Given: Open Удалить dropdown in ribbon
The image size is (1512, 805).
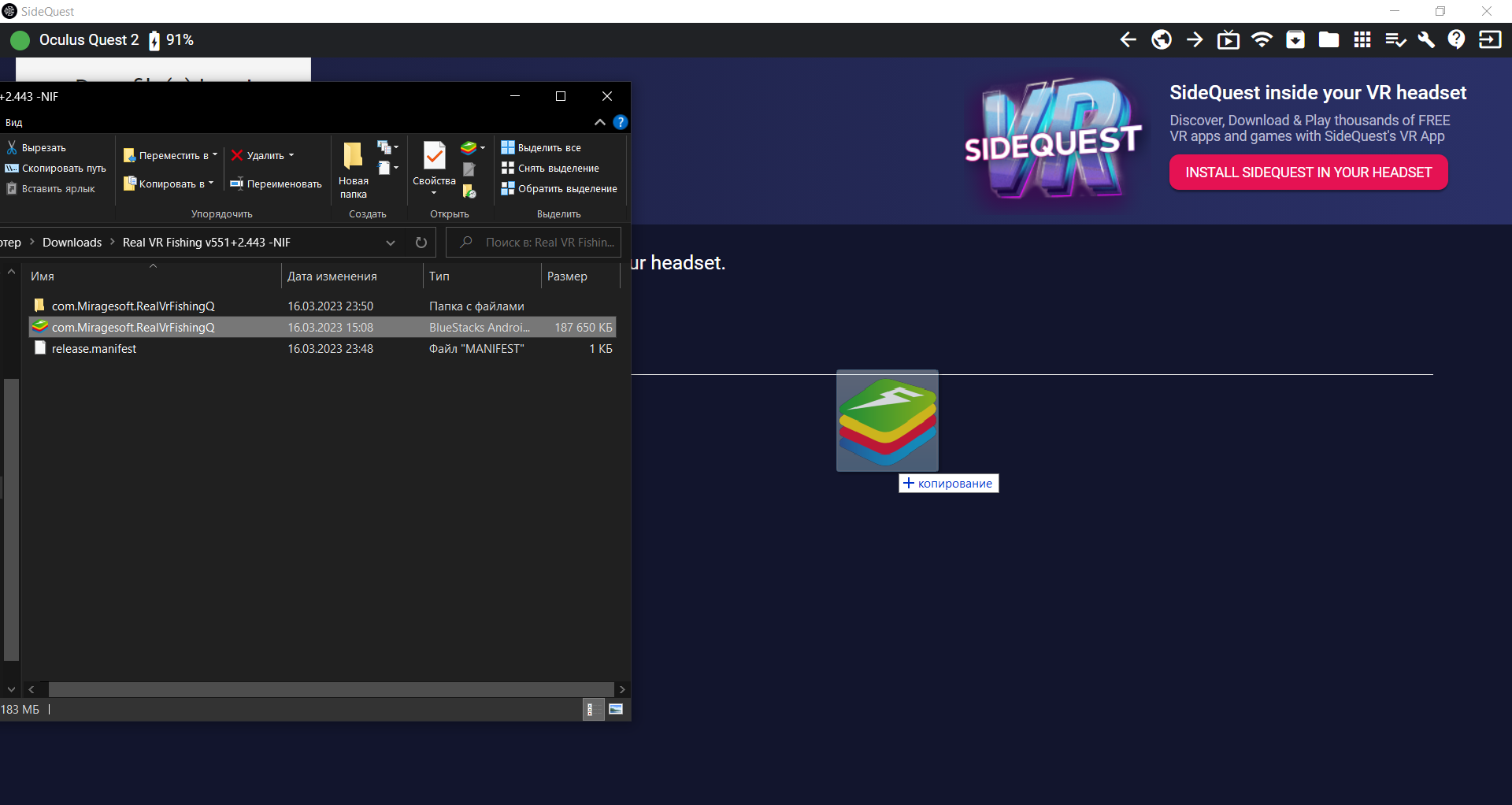Looking at the screenshot, I should click(x=262, y=155).
